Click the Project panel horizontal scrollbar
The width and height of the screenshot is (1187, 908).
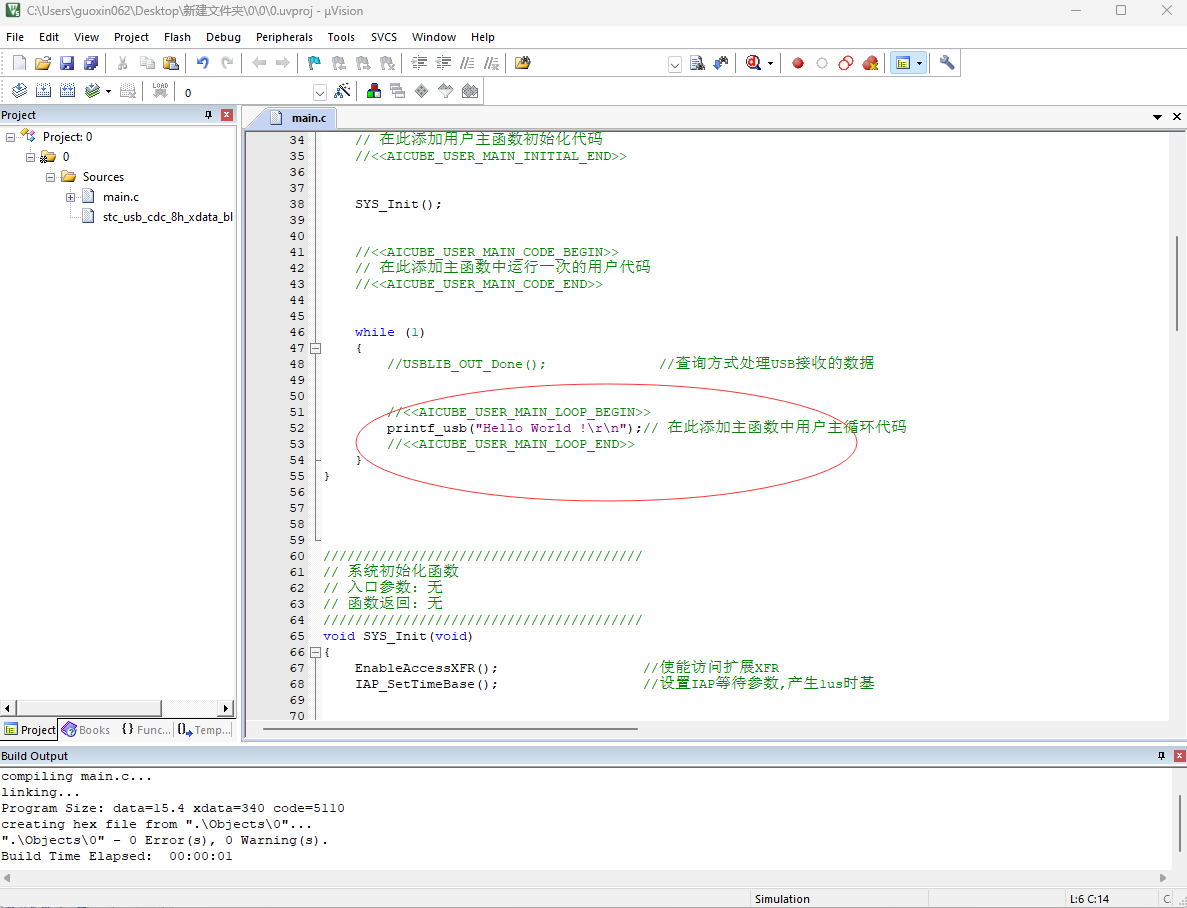(x=89, y=708)
